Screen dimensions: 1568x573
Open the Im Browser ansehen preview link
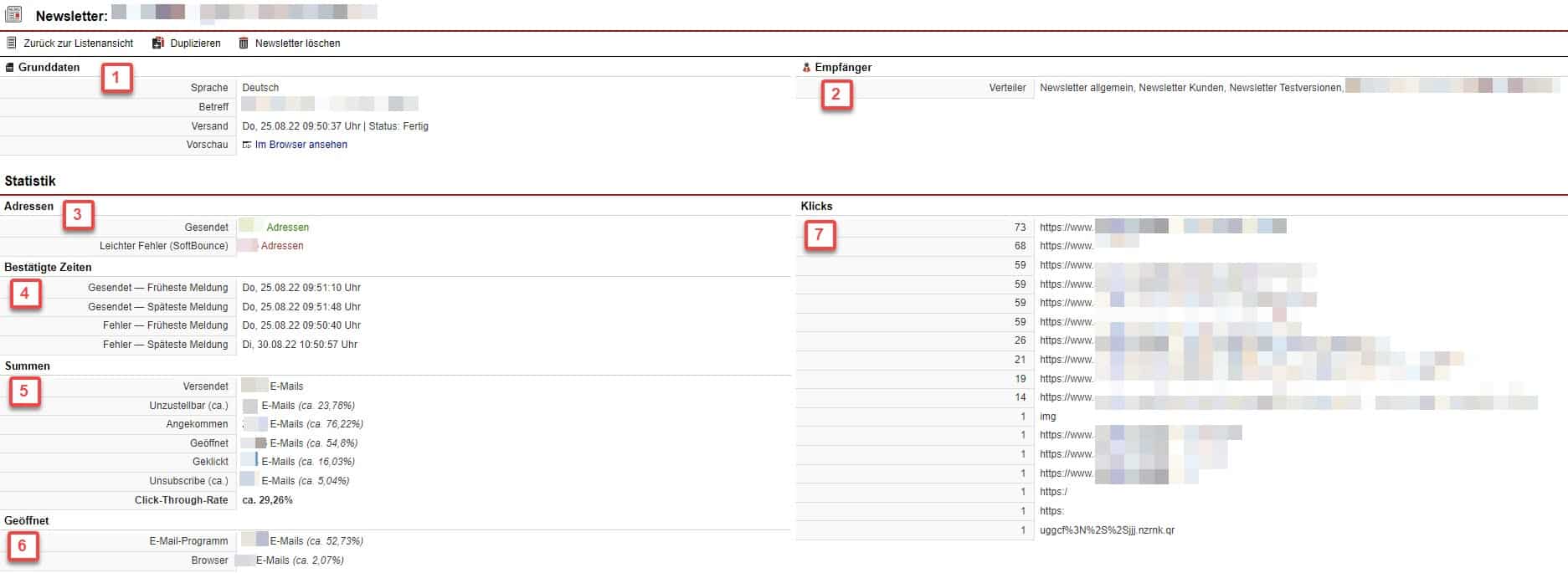coord(301,145)
